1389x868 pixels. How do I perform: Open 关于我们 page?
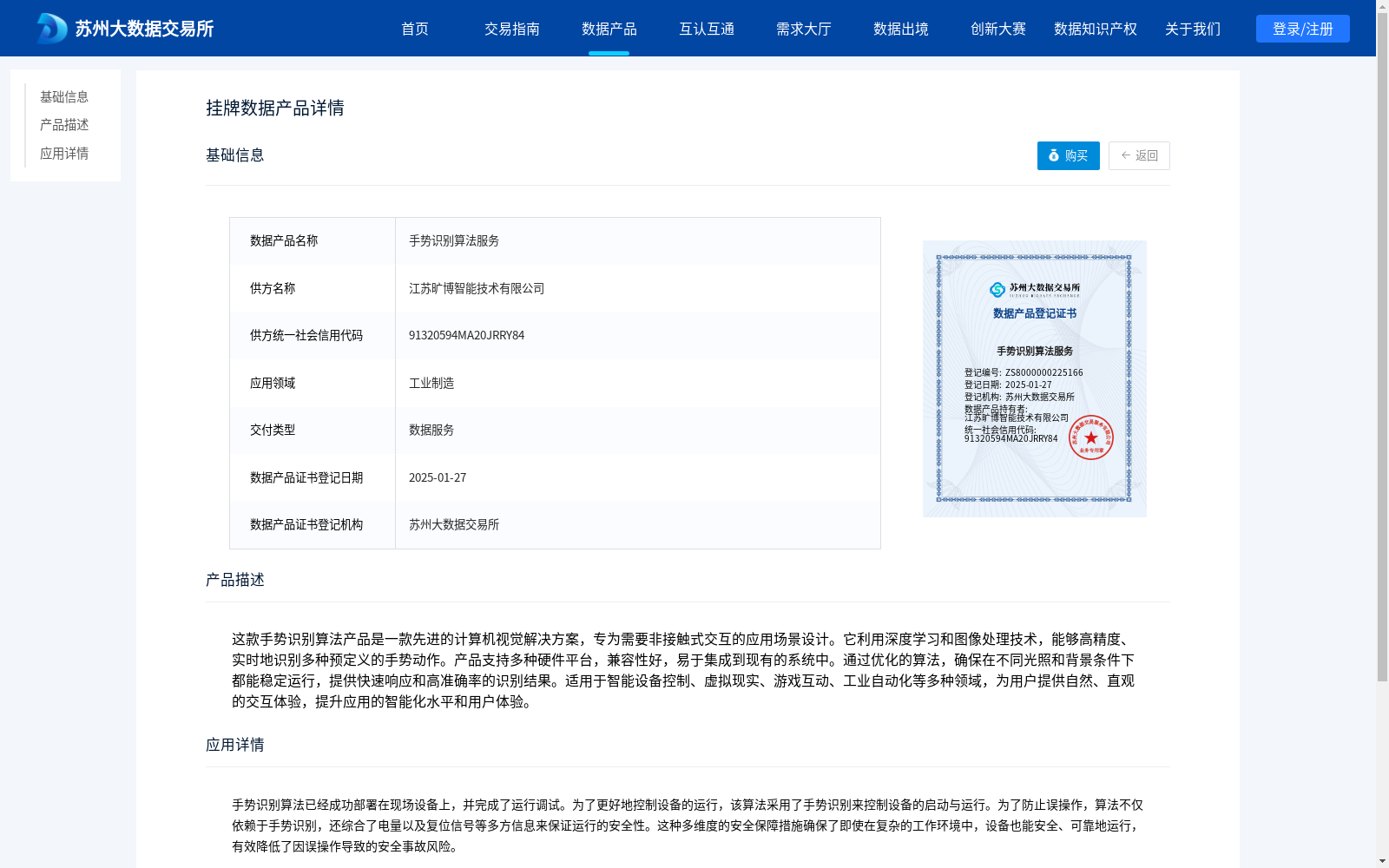(1193, 29)
